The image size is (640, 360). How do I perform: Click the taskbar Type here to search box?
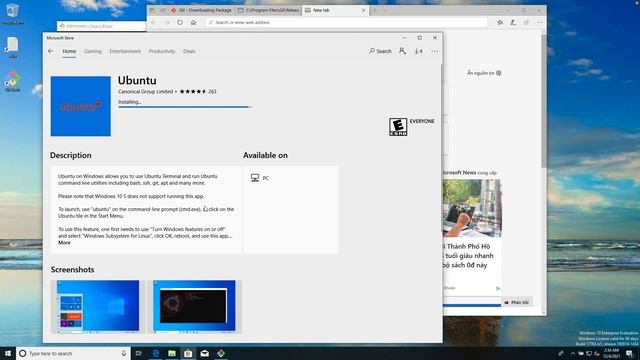[73, 353]
